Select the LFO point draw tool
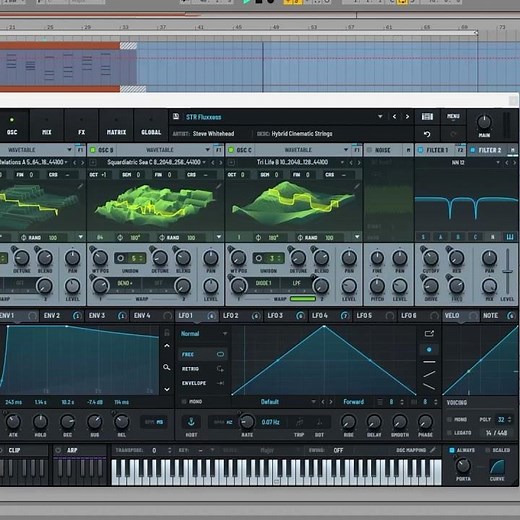520x520 pixels. 429,350
